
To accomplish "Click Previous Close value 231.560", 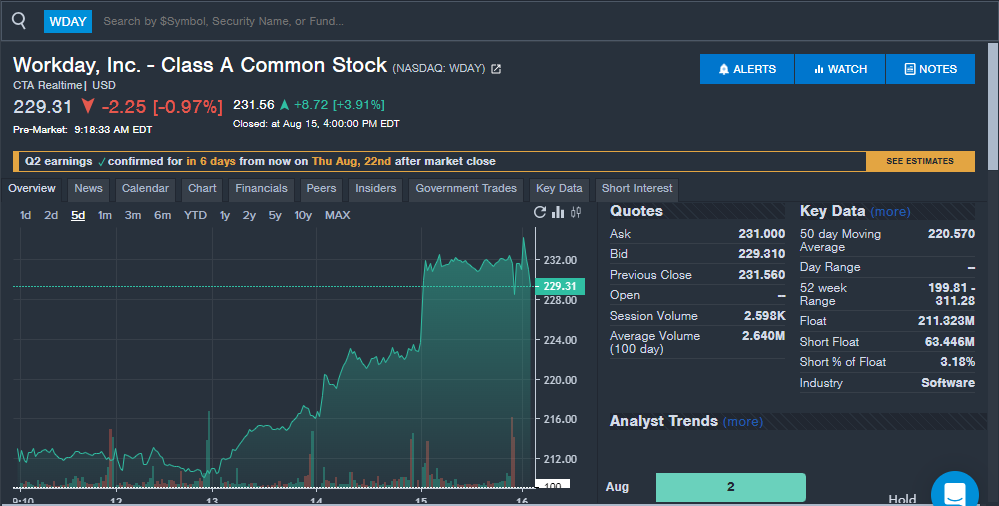I will click(x=761, y=275).
